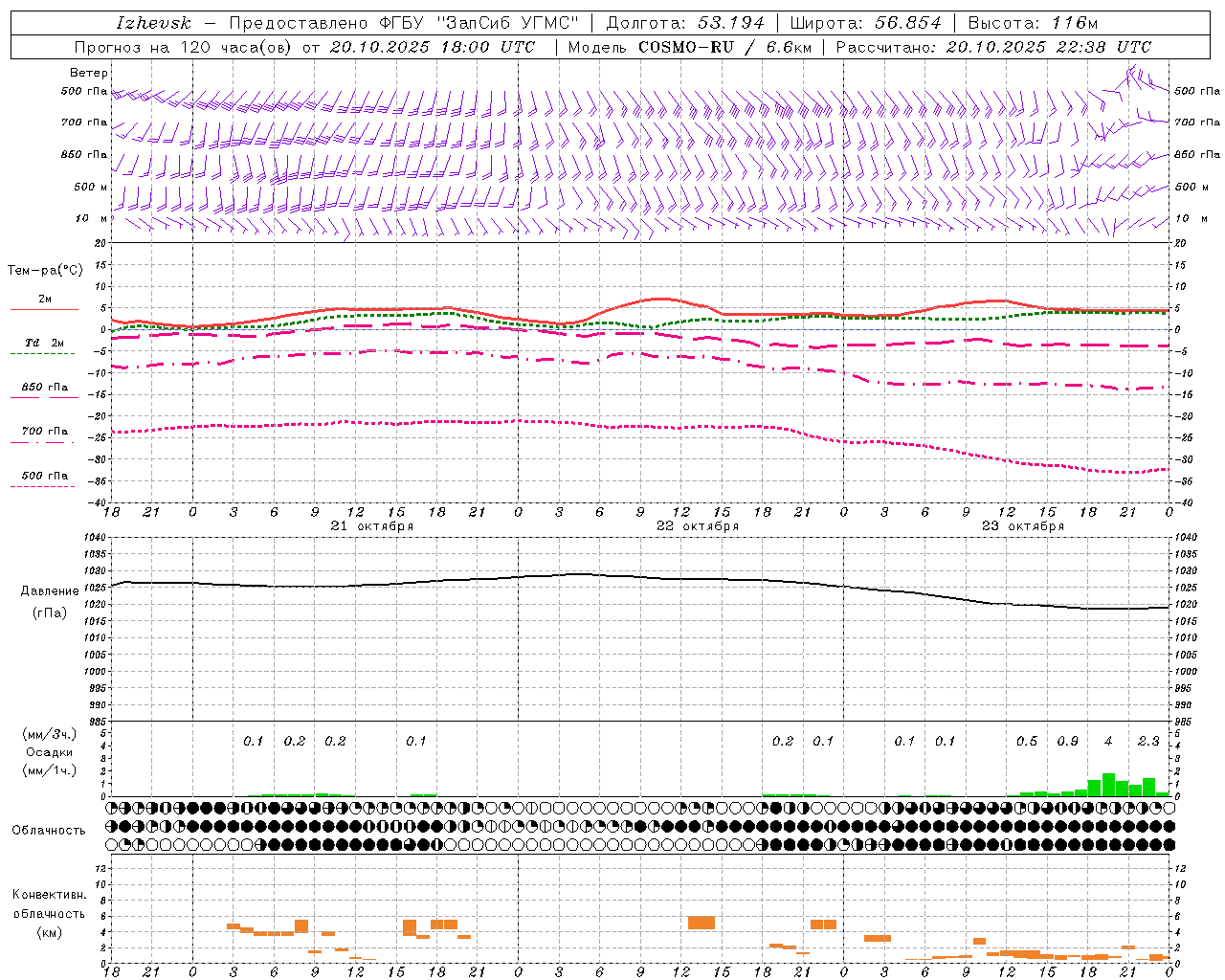Image resolution: width=1225 pixels, height=980 pixels.
Task: Click the 500 гПа temperature legend entry
Action: click(x=44, y=476)
